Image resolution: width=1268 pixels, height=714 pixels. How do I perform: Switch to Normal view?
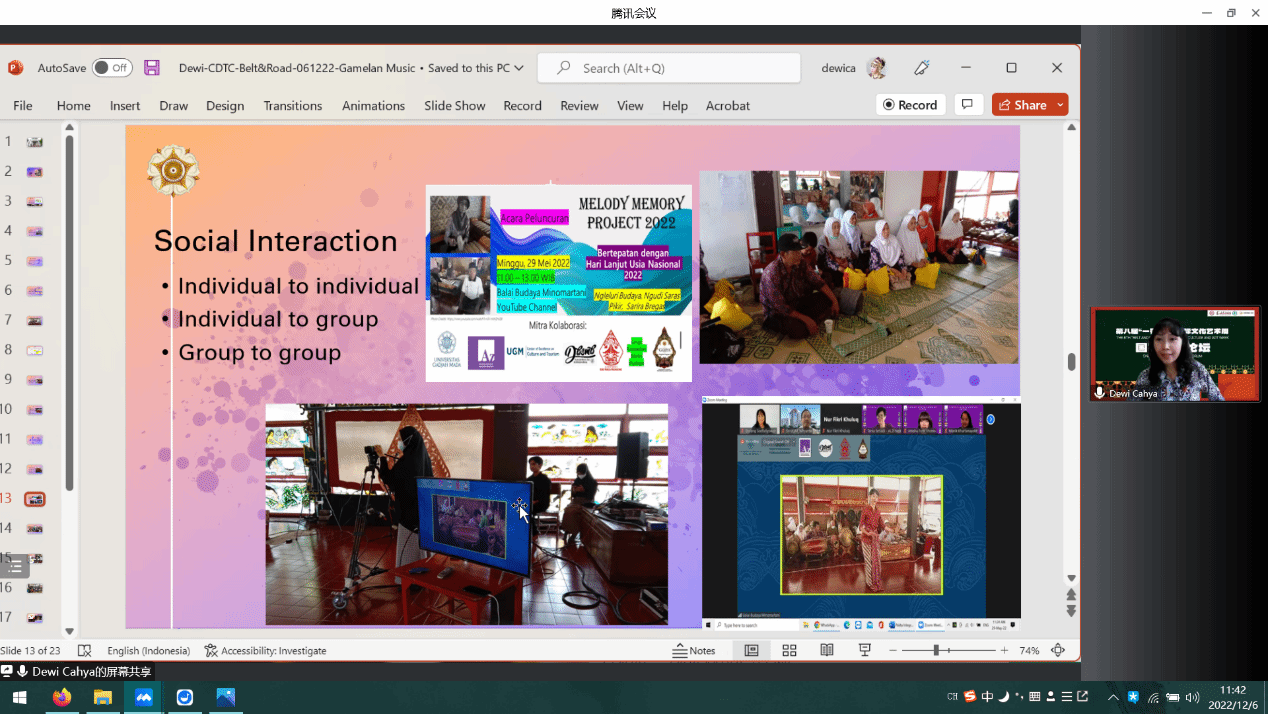751,650
